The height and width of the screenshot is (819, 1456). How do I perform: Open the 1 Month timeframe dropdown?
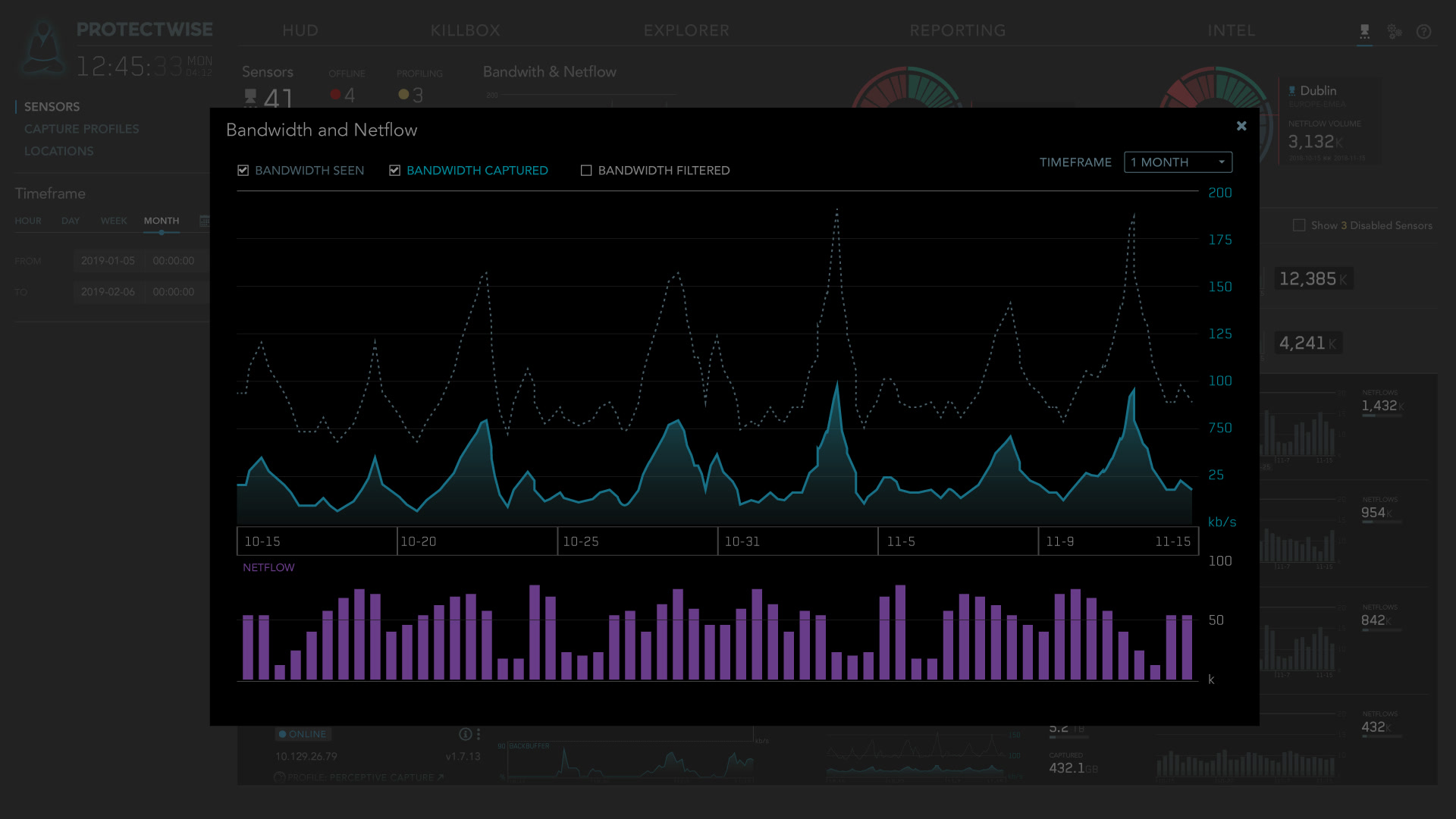1178,162
